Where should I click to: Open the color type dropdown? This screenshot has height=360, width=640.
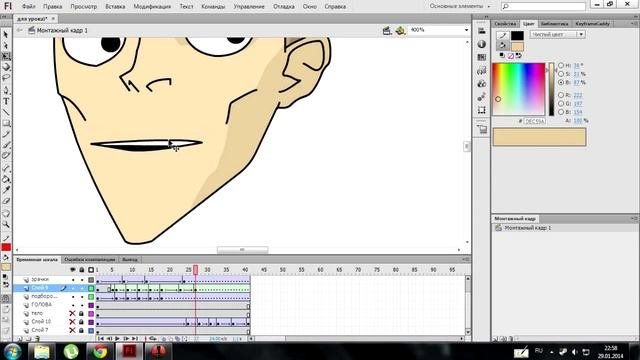tap(557, 35)
